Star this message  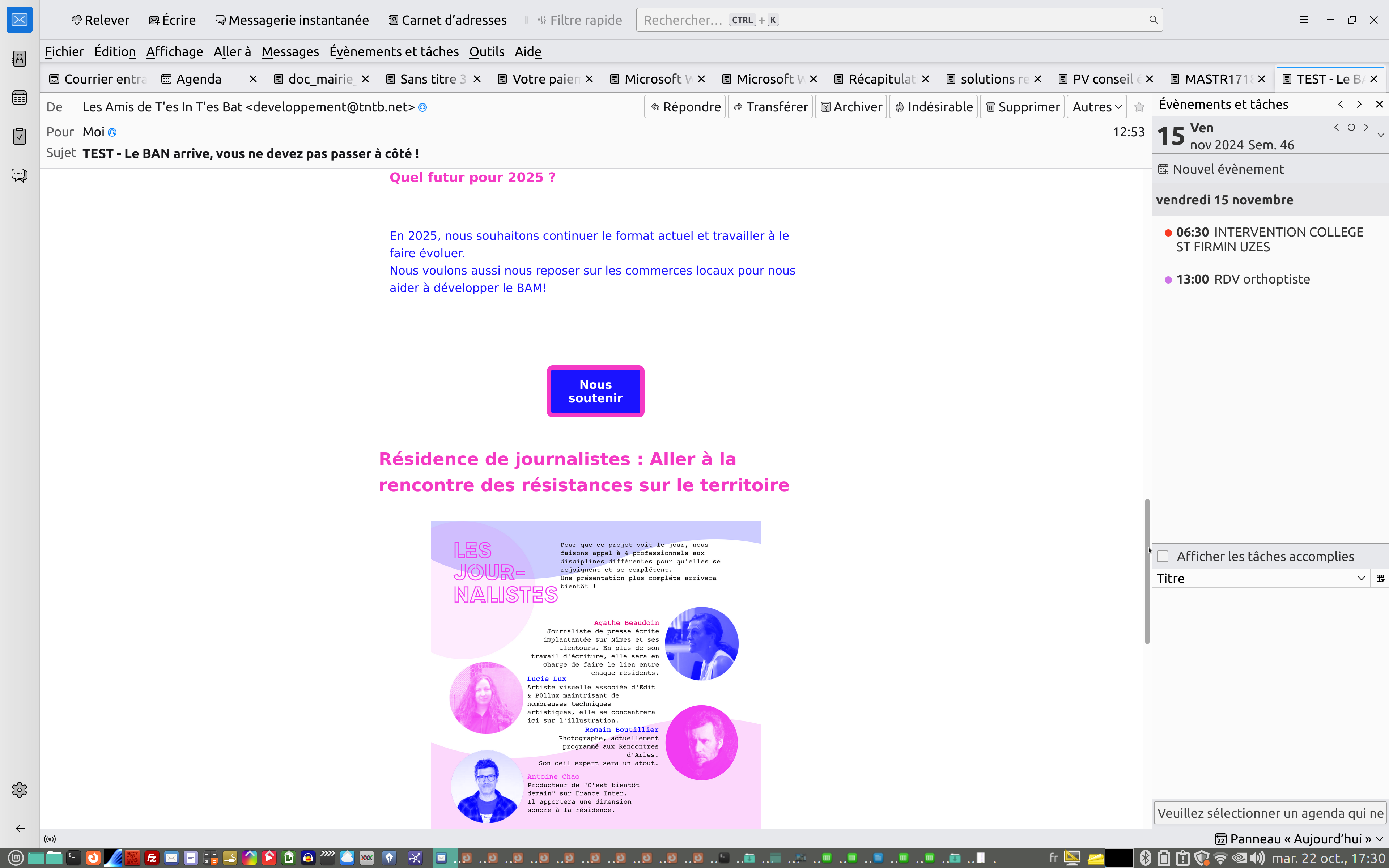[1139, 107]
